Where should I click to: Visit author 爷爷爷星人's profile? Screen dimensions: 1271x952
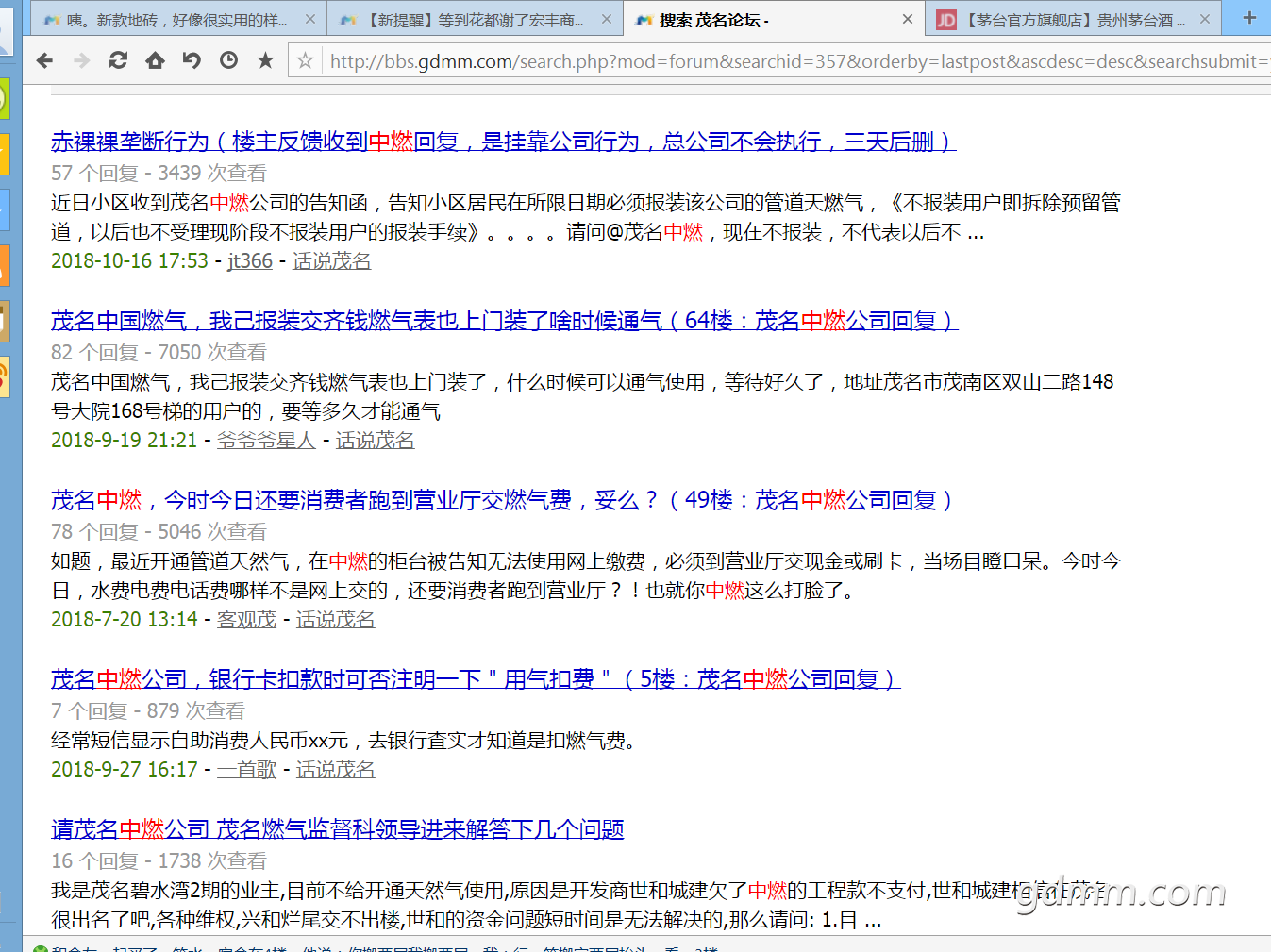[x=266, y=441]
